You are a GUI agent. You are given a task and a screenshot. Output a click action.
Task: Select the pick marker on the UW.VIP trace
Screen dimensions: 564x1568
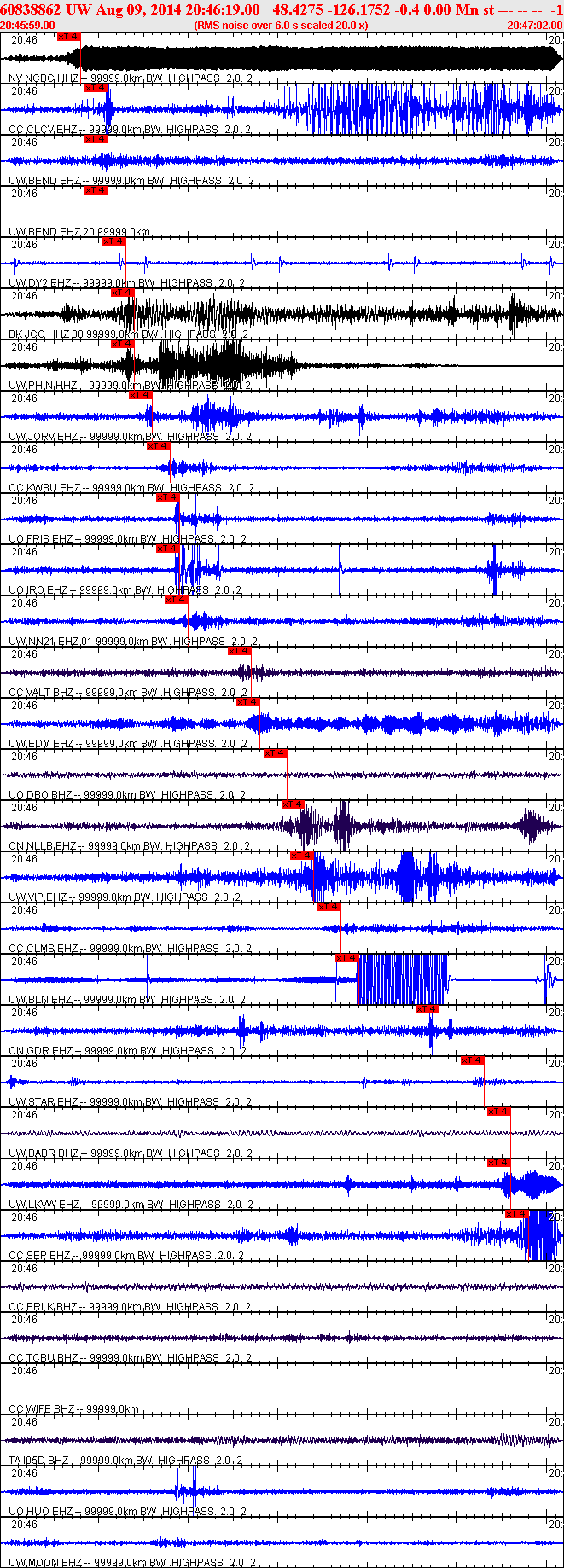coord(302,856)
